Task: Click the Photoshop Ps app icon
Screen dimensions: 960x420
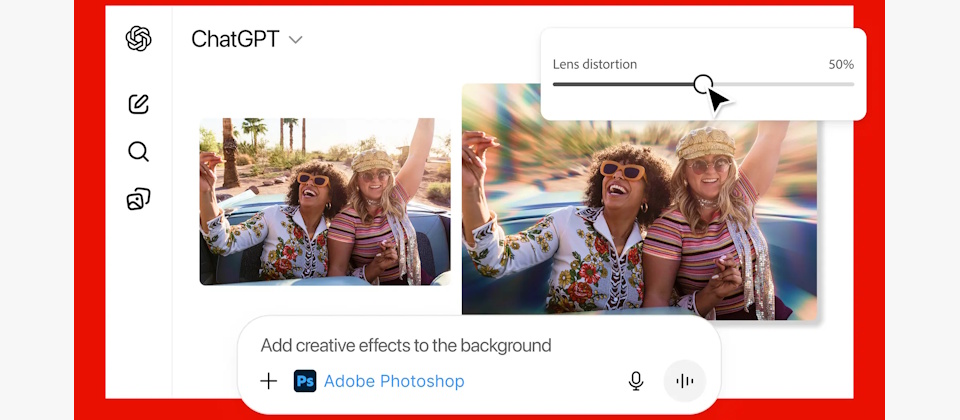Action: click(305, 381)
